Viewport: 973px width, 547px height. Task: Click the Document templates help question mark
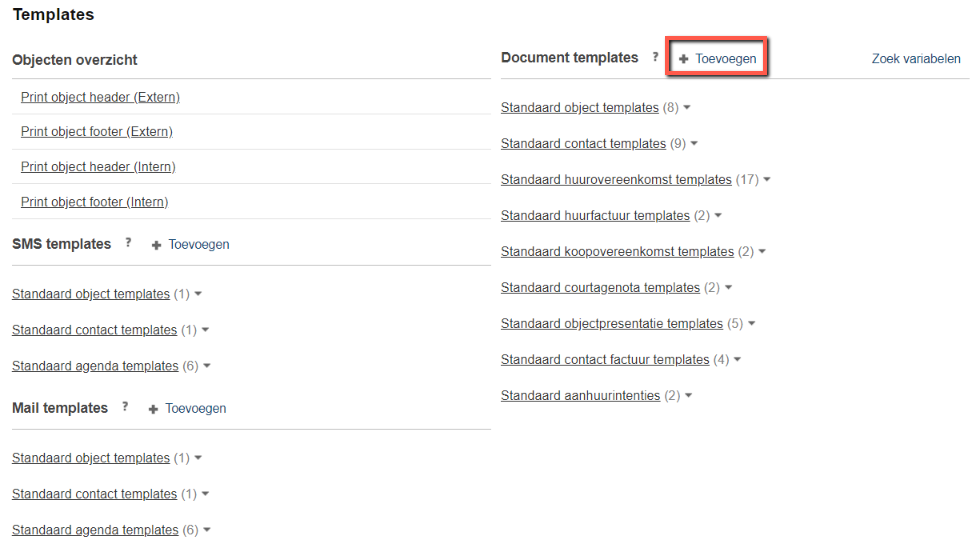(655, 57)
